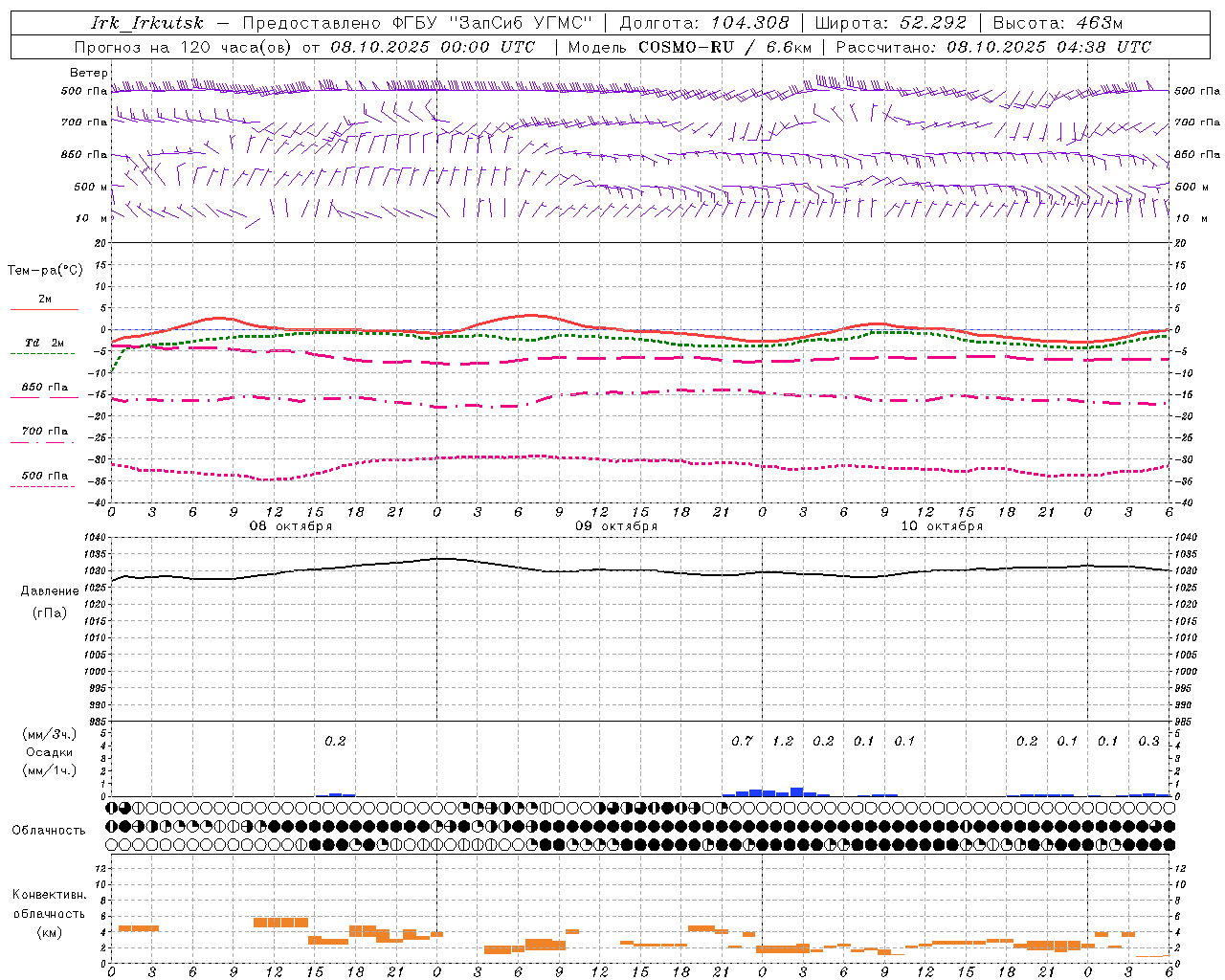Screen dimensions: 1225x980
Task: Click 'Рассчитано: 08.10.2025 04:38 UTC' timestamp
Action: (x=993, y=47)
